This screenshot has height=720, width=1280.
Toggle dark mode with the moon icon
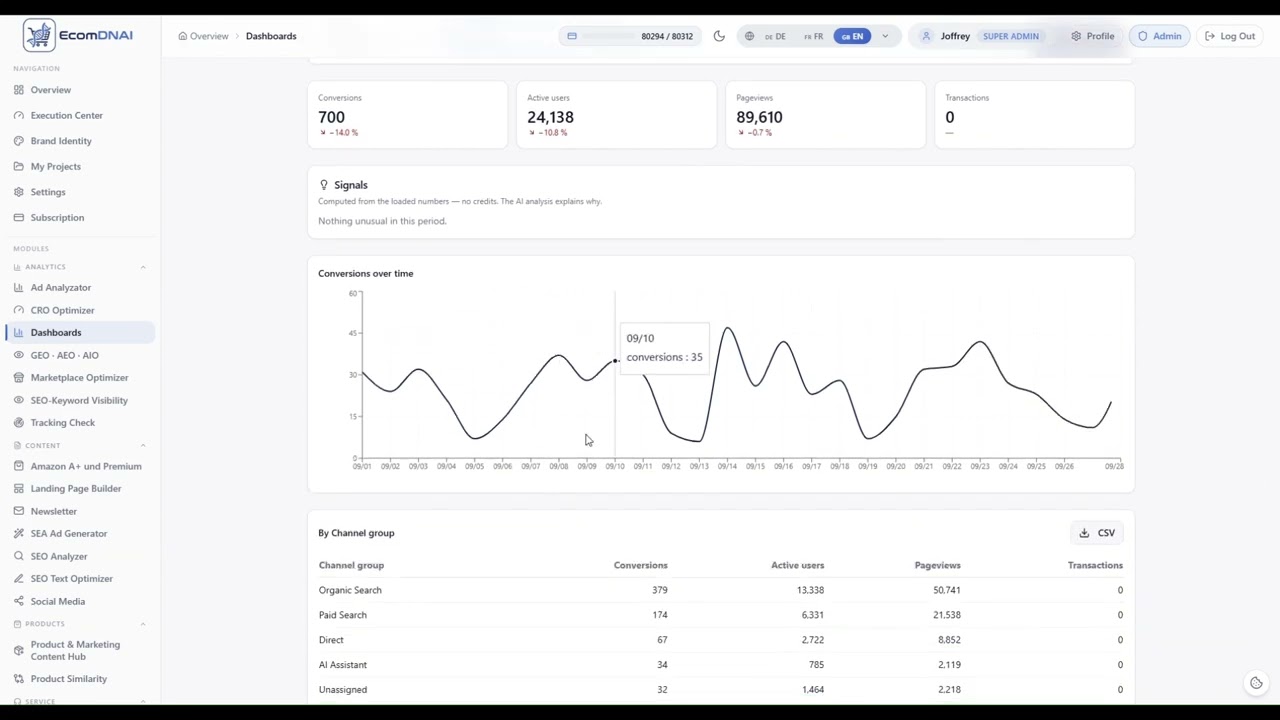[x=719, y=36]
